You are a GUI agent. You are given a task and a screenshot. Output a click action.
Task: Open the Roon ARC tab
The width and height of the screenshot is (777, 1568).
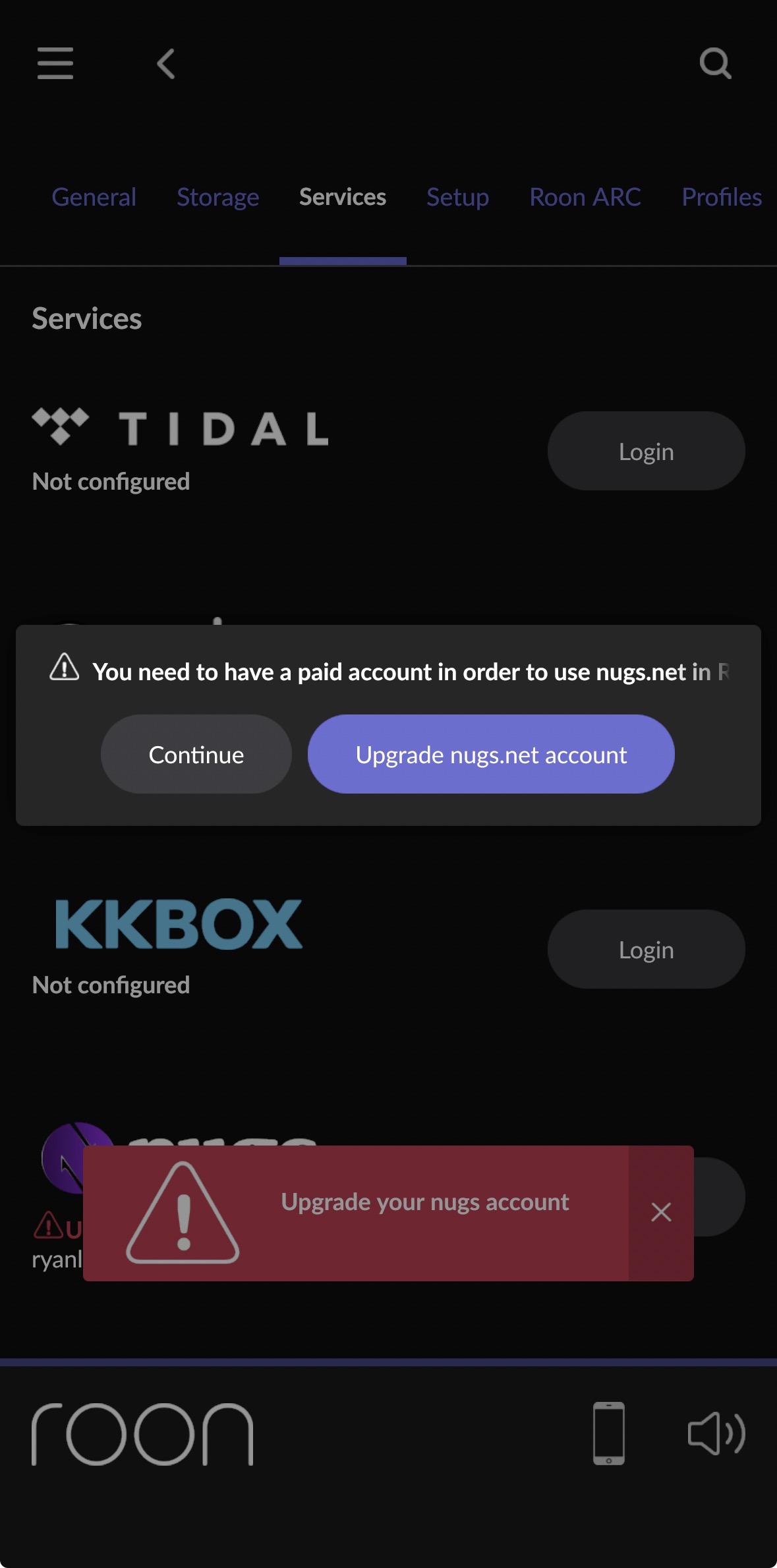tap(585, 197)
